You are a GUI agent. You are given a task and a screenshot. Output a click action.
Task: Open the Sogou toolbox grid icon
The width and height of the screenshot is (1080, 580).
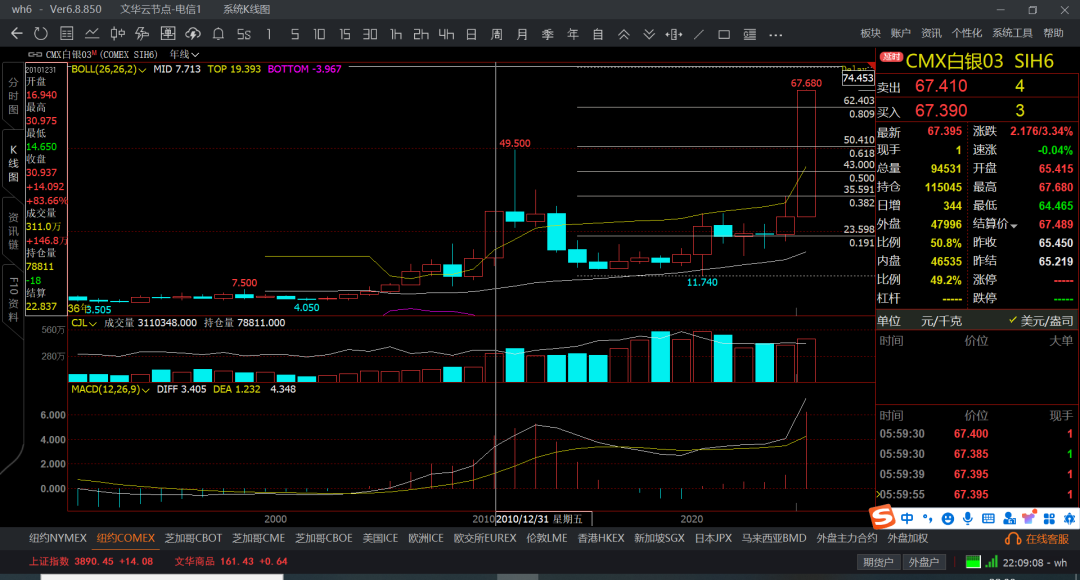click(x=1049, y=519)
